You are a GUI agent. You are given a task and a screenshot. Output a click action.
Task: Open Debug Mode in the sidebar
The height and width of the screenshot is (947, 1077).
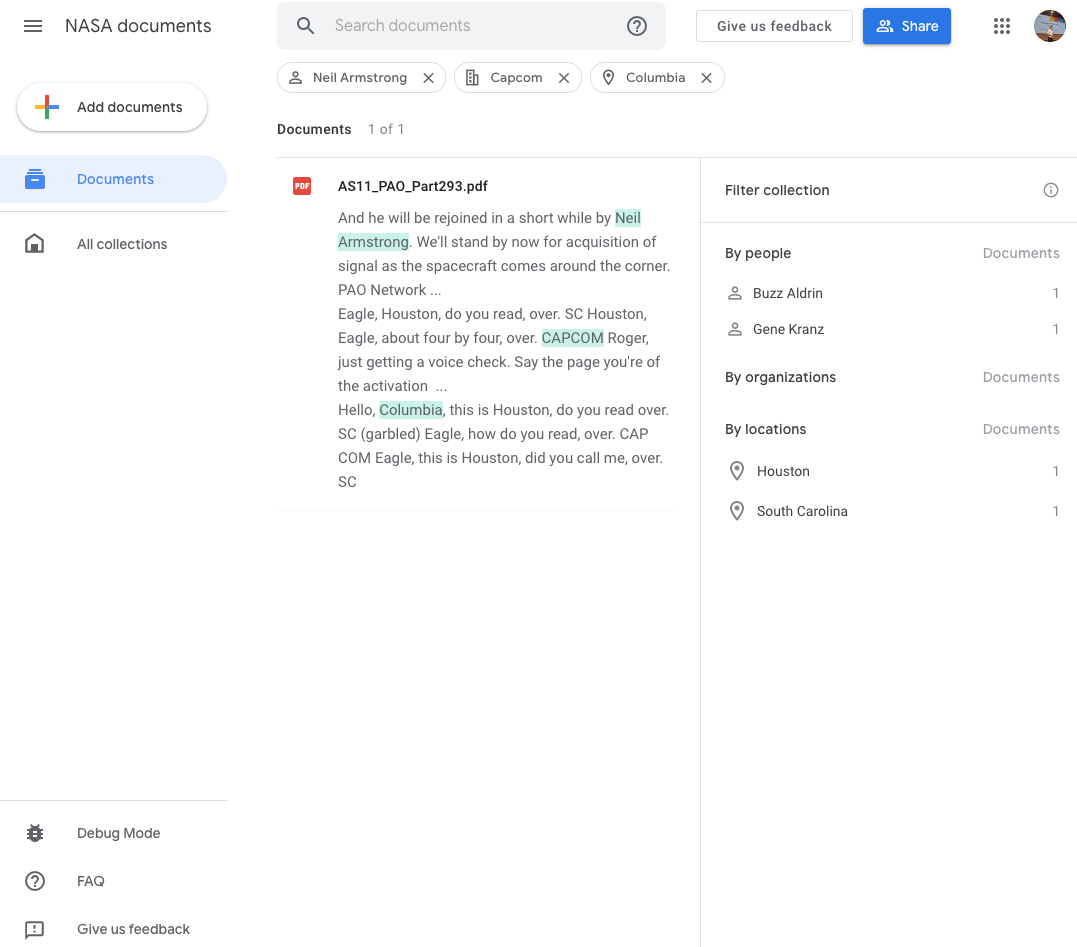point(113,833)
